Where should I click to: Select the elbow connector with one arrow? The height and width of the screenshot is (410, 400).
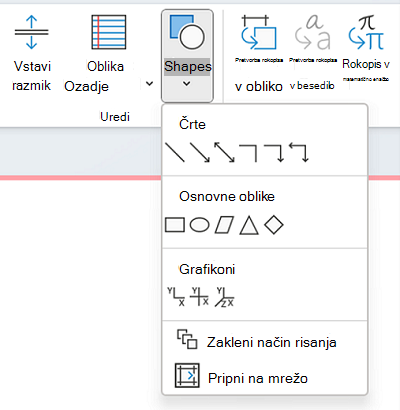(273, 153)
